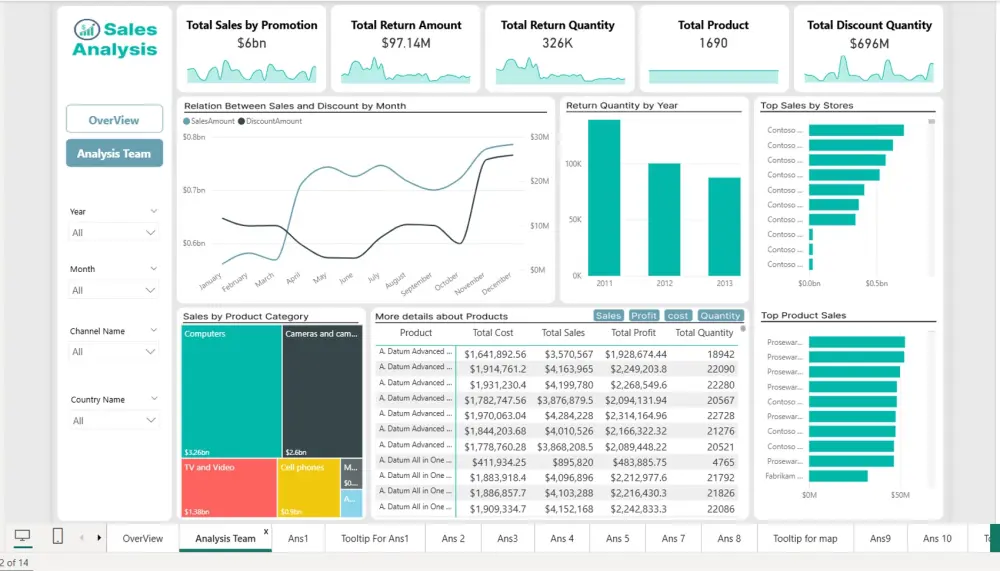Screen dimensions: 1000x571
Task: Collapse the Year slicer header chevron
Action: 154,211
